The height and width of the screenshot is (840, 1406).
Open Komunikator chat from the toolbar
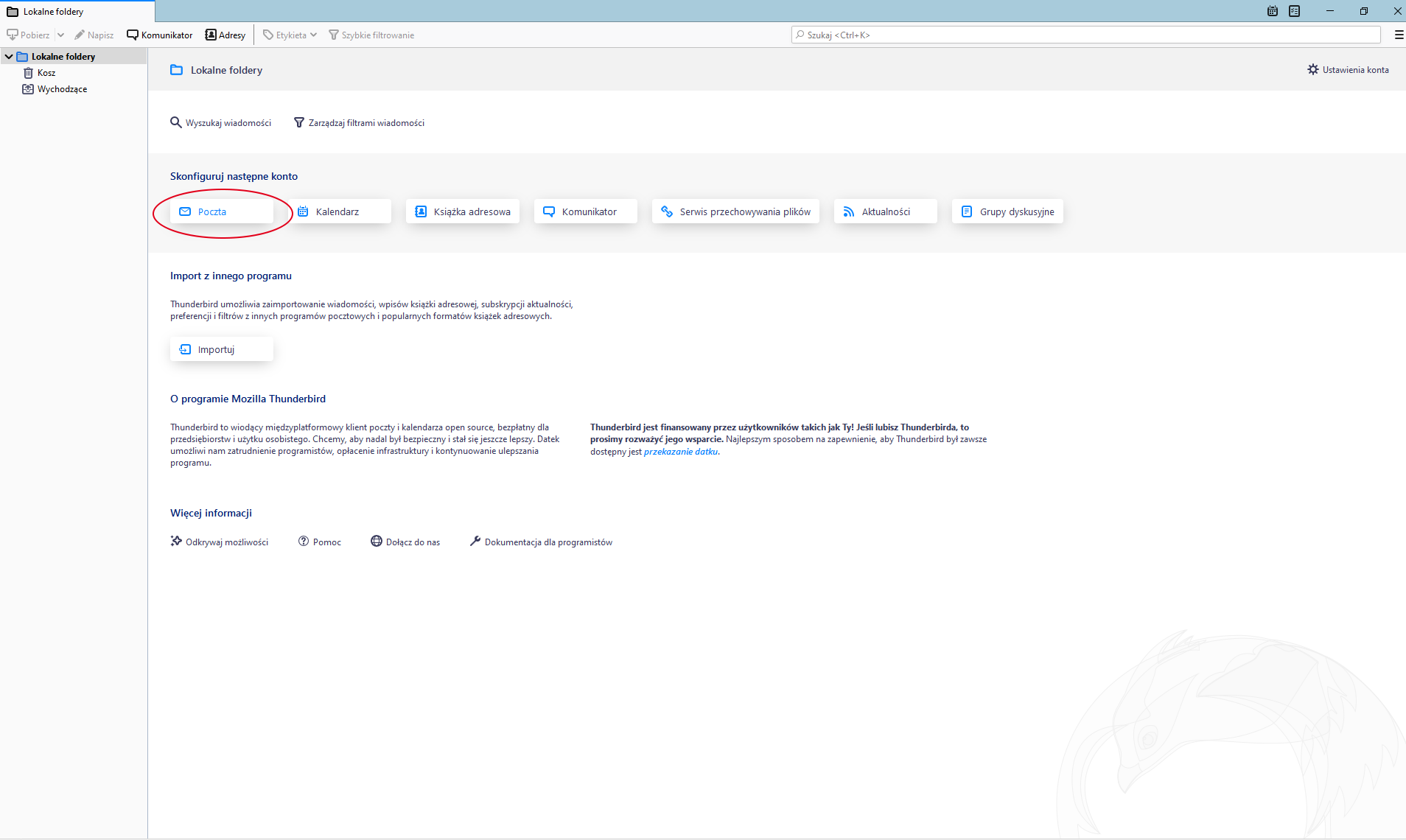160,35
